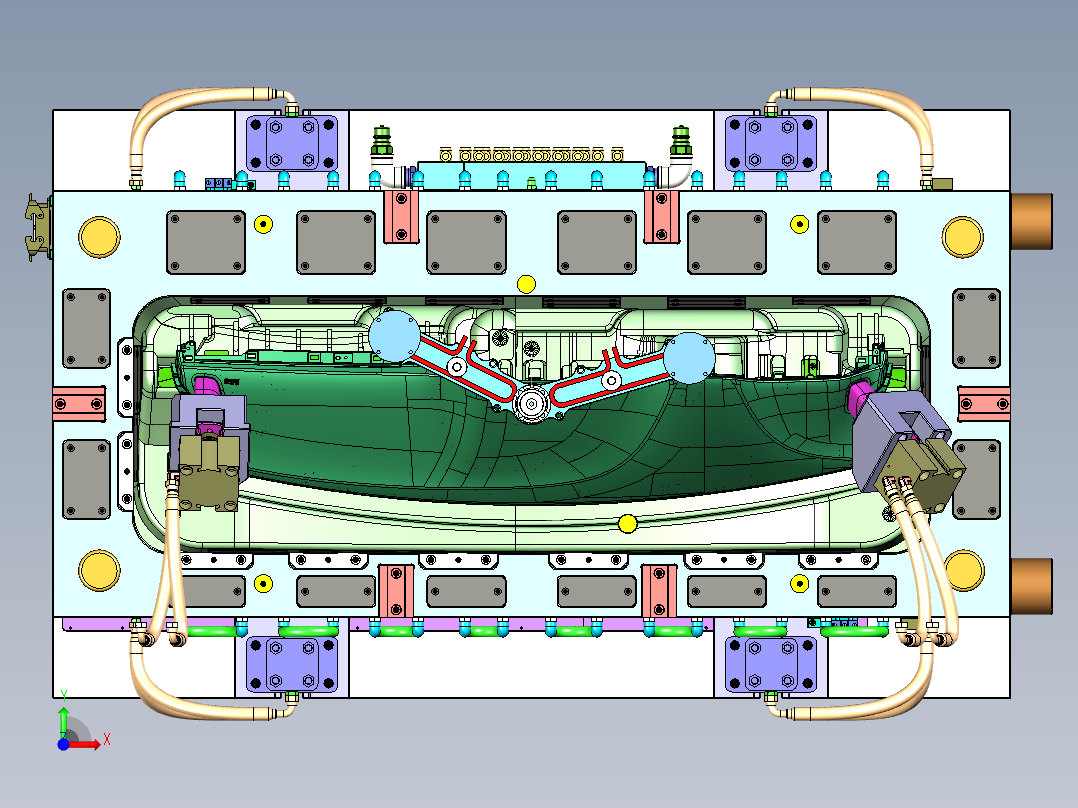This screenshot has height=808, width=1078.
Task: Pick the right green quick-coupling fitting
Action: [681, 140]
